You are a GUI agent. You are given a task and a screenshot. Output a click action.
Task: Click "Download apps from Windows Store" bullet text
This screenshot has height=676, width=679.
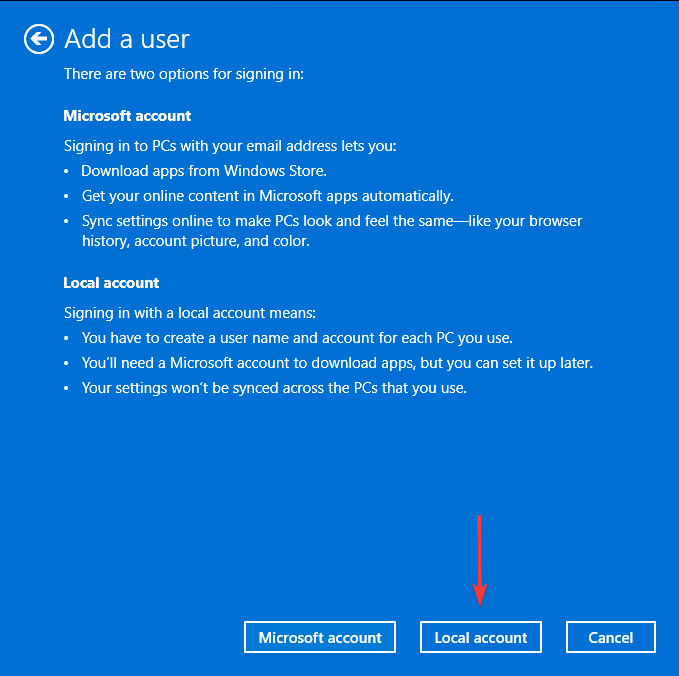tap(204, 171)
